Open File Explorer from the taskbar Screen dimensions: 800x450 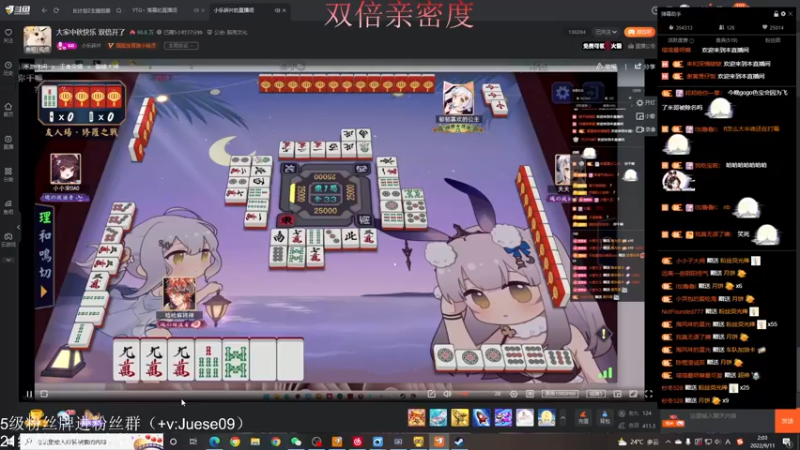[255, 441]
